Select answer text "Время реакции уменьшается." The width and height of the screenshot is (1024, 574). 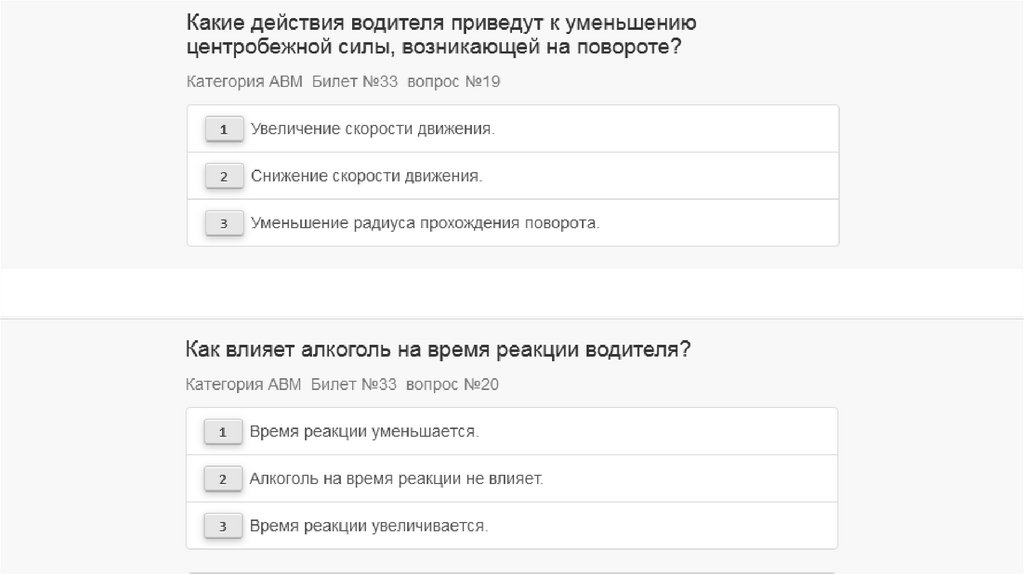coord(364,432)
